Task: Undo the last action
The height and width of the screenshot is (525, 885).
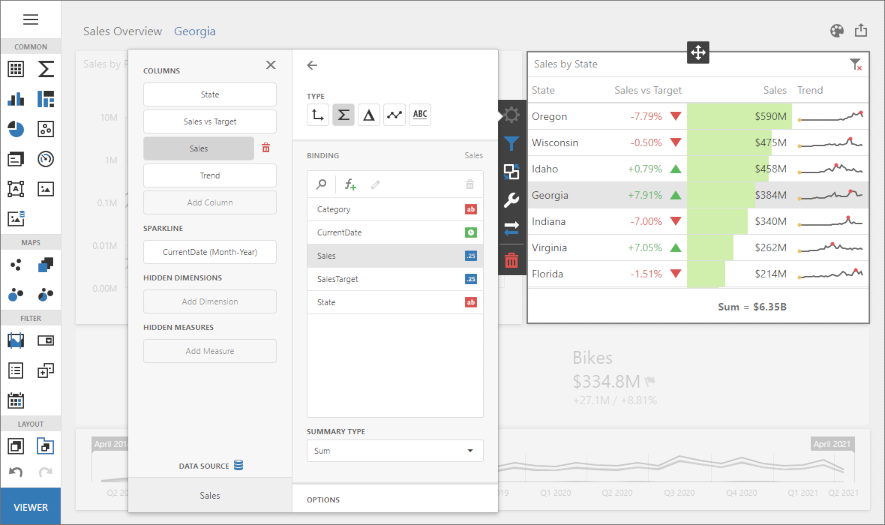Action: click(16, 472)
